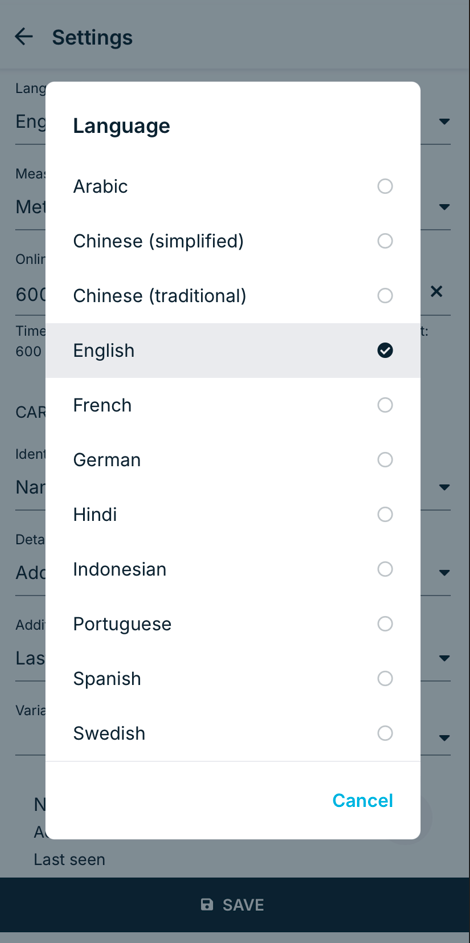The image size is (470, 943).
Task: Expand the Identifier dropdown arrow at right
Action: click(x=444, y=487)
